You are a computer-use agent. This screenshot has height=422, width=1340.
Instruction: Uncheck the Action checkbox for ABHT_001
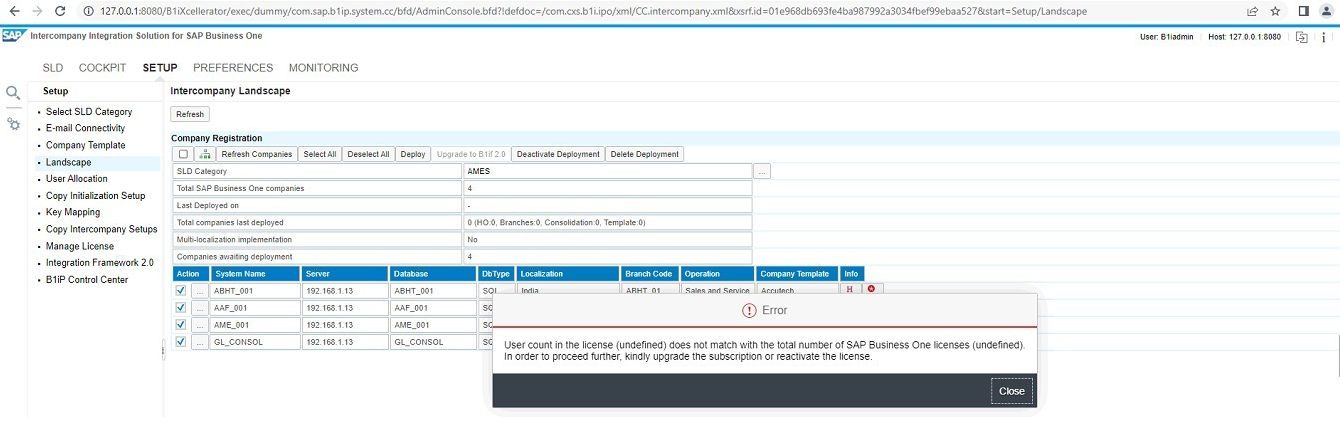click(x=181, y=290)
